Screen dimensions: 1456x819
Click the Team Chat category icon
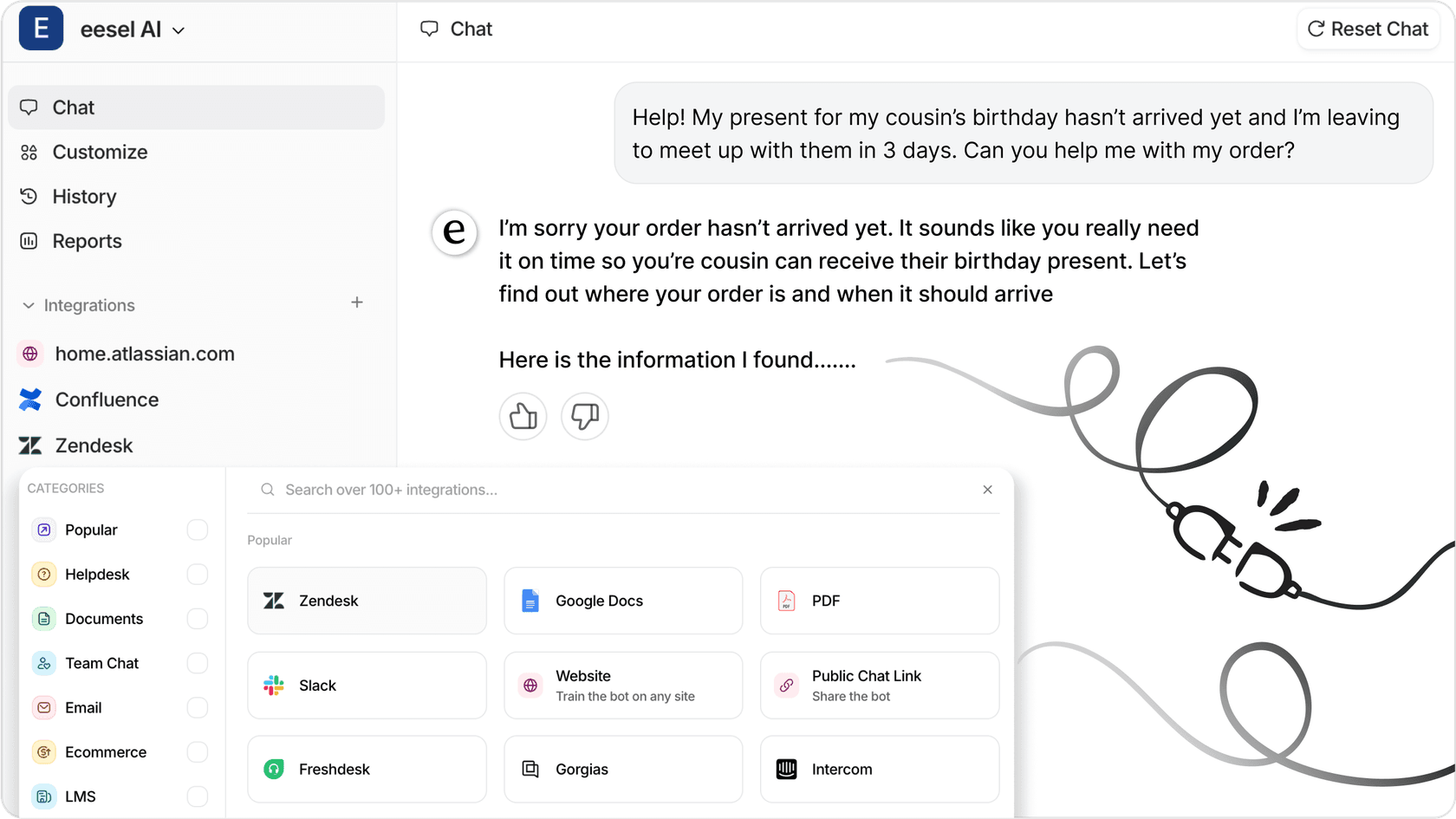[44, 663]
